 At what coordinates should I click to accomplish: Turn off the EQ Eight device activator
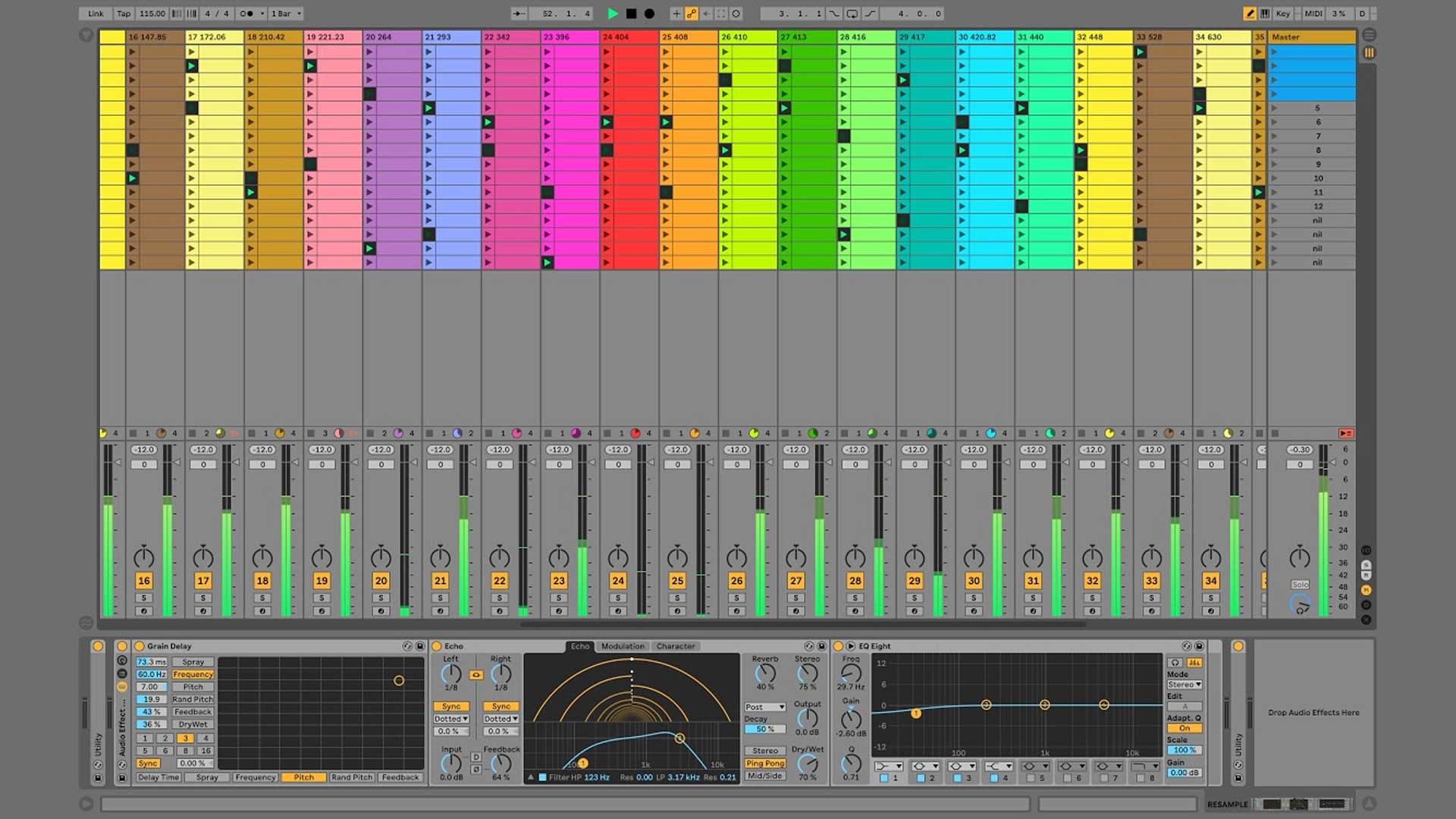(838, 646)
